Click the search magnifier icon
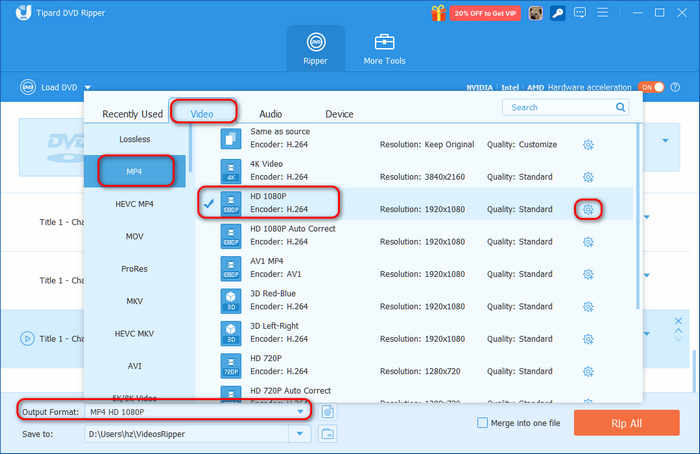 coord(621,107)
